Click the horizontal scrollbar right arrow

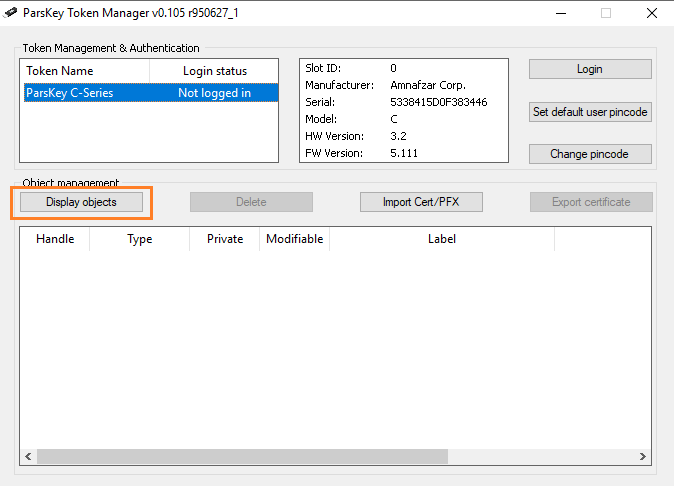pos(643,456)
